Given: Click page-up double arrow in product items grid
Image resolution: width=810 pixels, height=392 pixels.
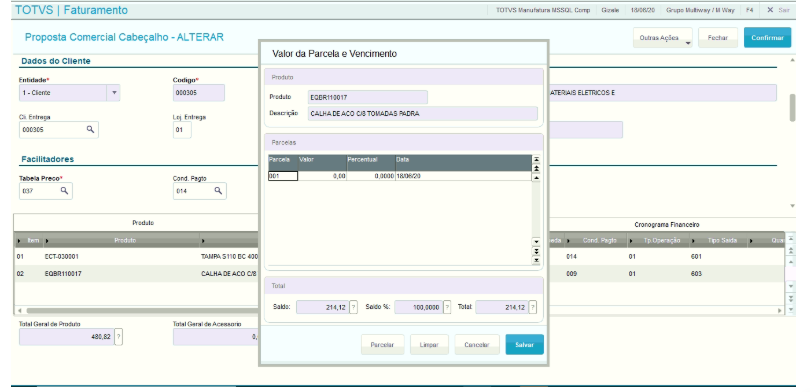Looking at the screenshot, I should click(790, 250).
